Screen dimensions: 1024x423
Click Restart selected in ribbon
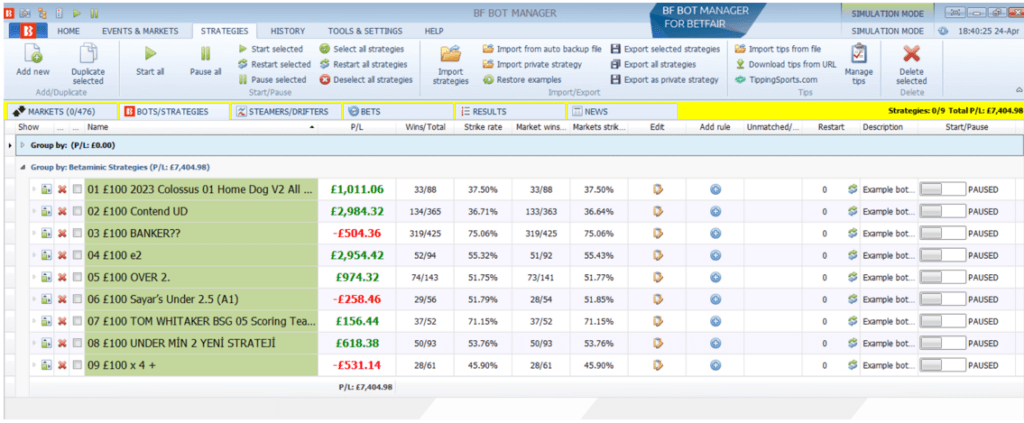point(274,65)
